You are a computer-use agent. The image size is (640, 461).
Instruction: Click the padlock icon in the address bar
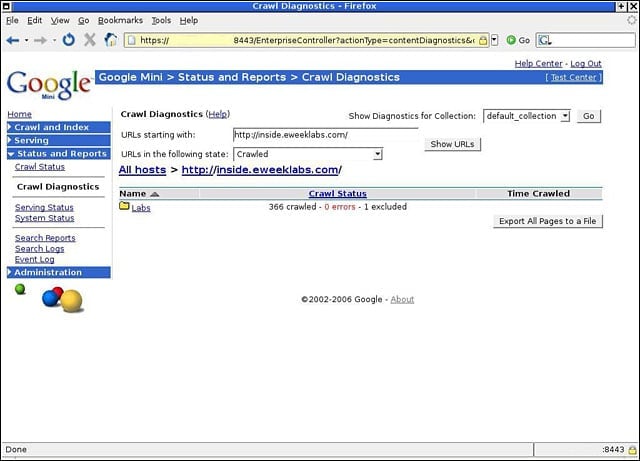[x=483, y=40]
